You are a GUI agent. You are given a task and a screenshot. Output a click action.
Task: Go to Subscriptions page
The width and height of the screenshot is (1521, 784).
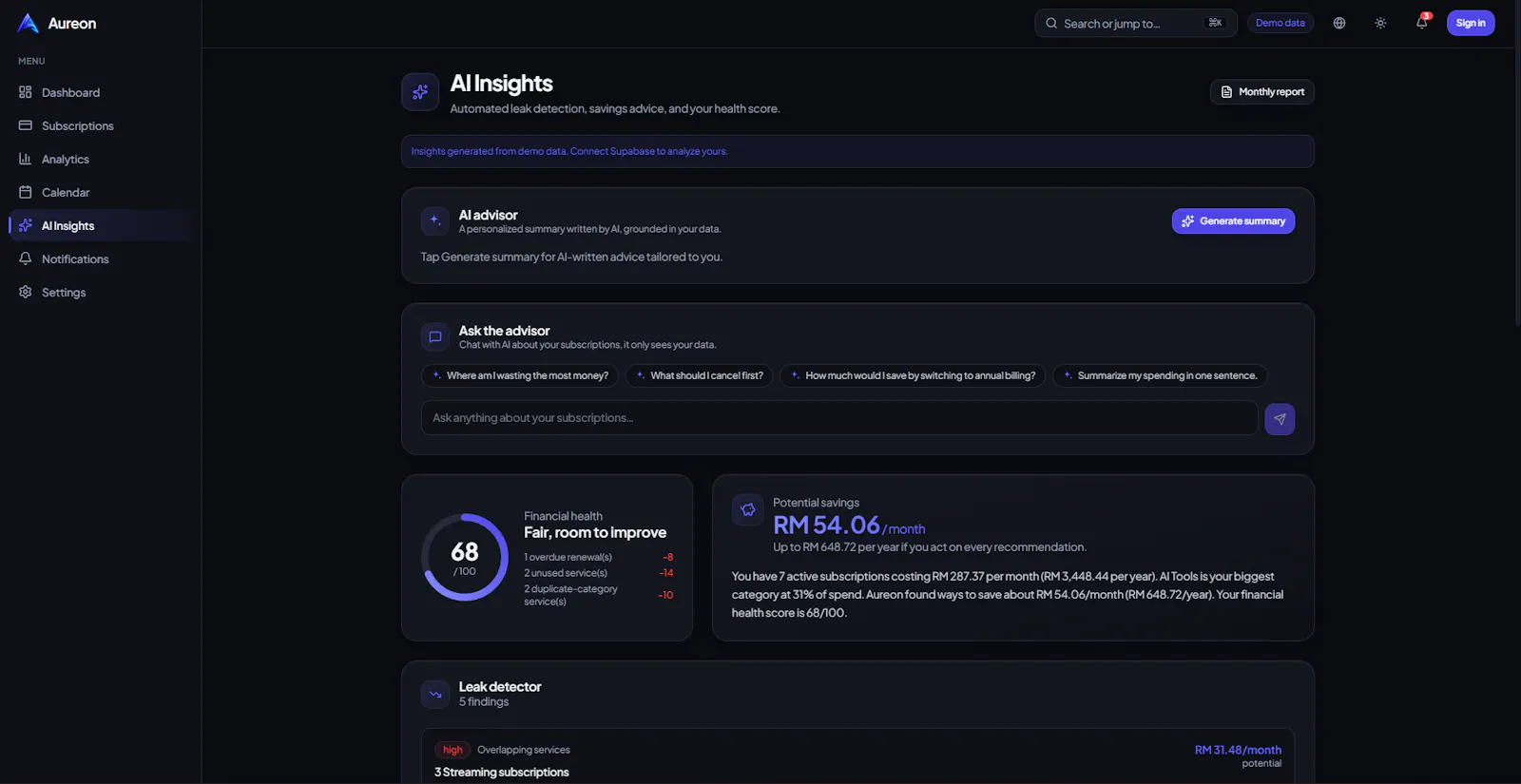100,125
